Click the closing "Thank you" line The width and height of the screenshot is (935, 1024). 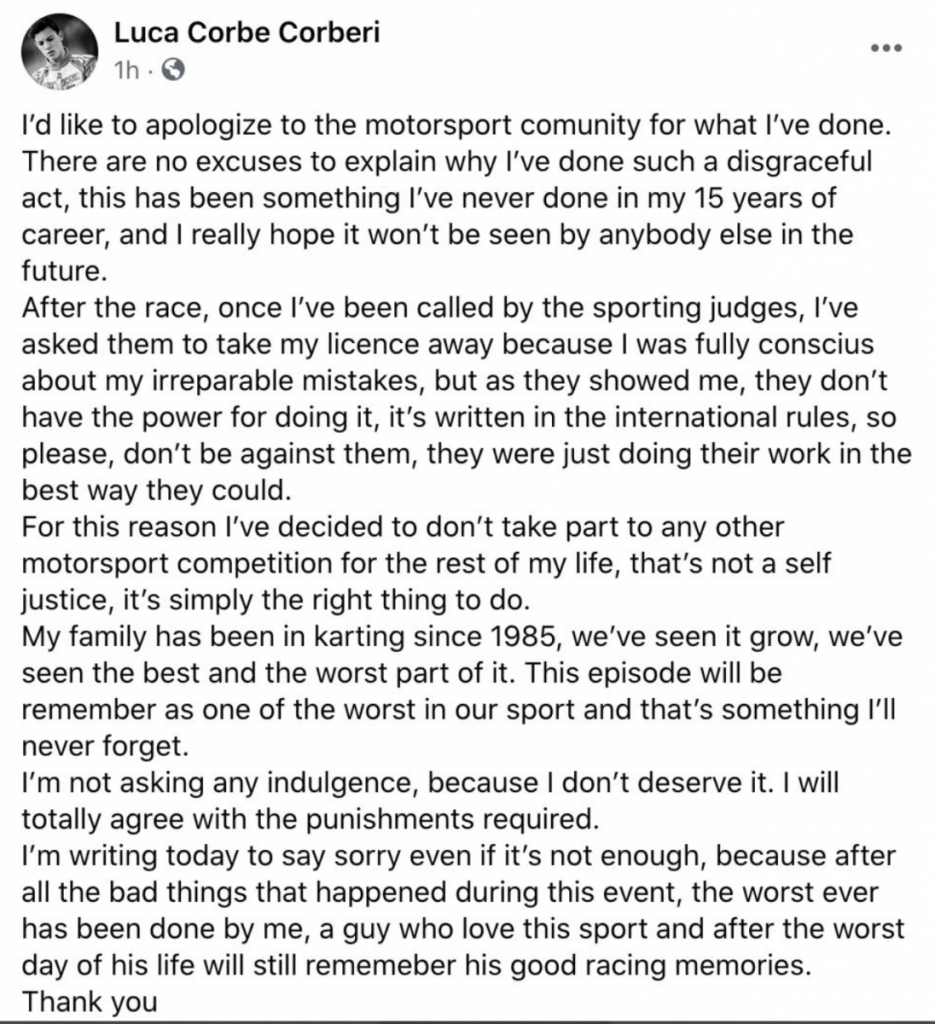point(89,1002)
